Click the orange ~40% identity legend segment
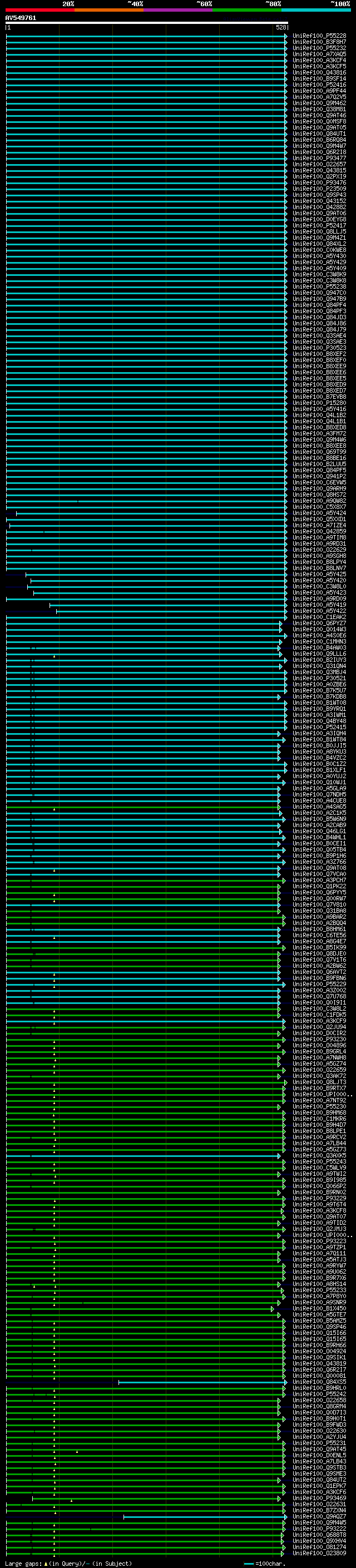Image resolution: width=356 pixels, height=1568 pixels. [109, 10]
